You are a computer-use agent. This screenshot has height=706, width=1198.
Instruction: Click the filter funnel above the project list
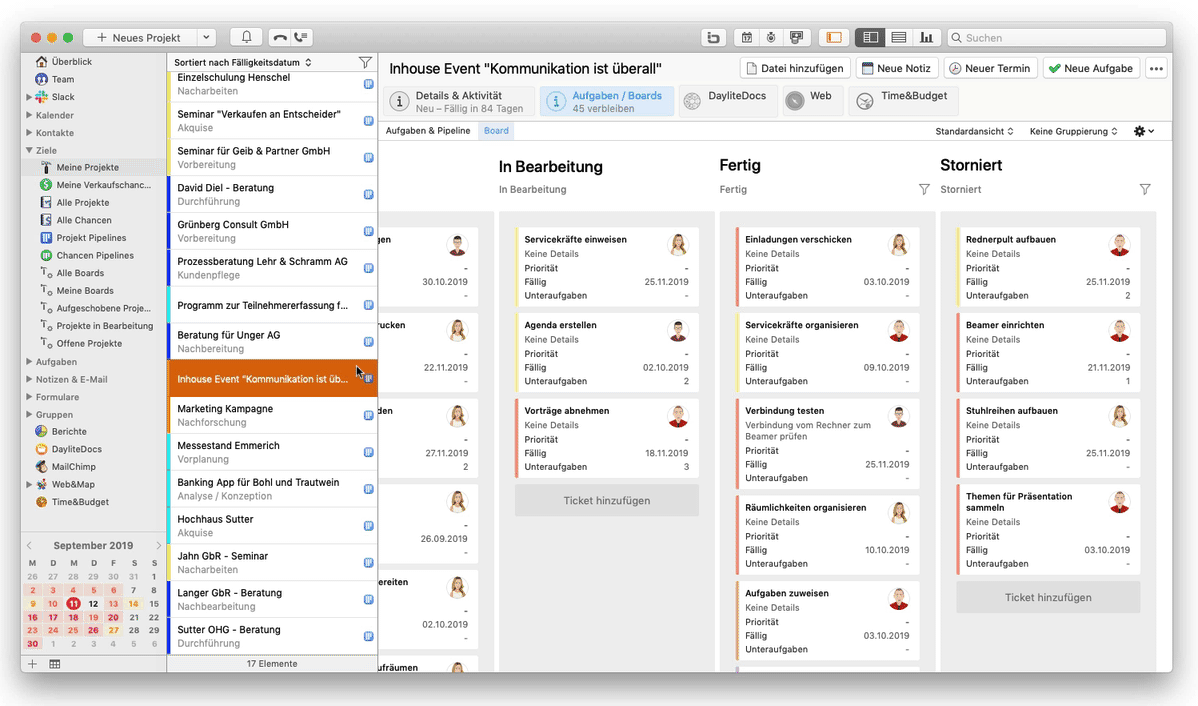[365, 62]
